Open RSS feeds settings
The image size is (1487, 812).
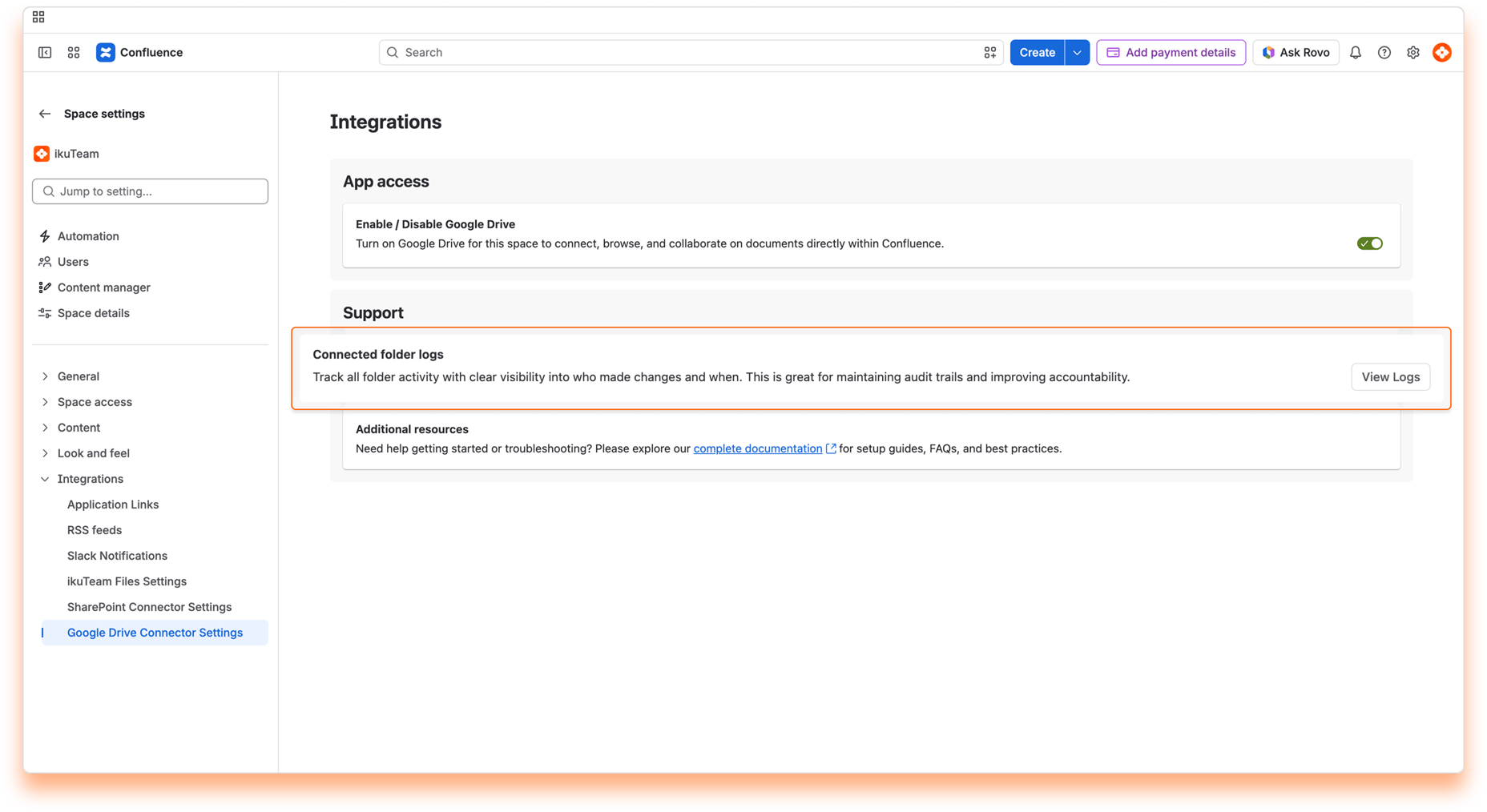[95, 530]
